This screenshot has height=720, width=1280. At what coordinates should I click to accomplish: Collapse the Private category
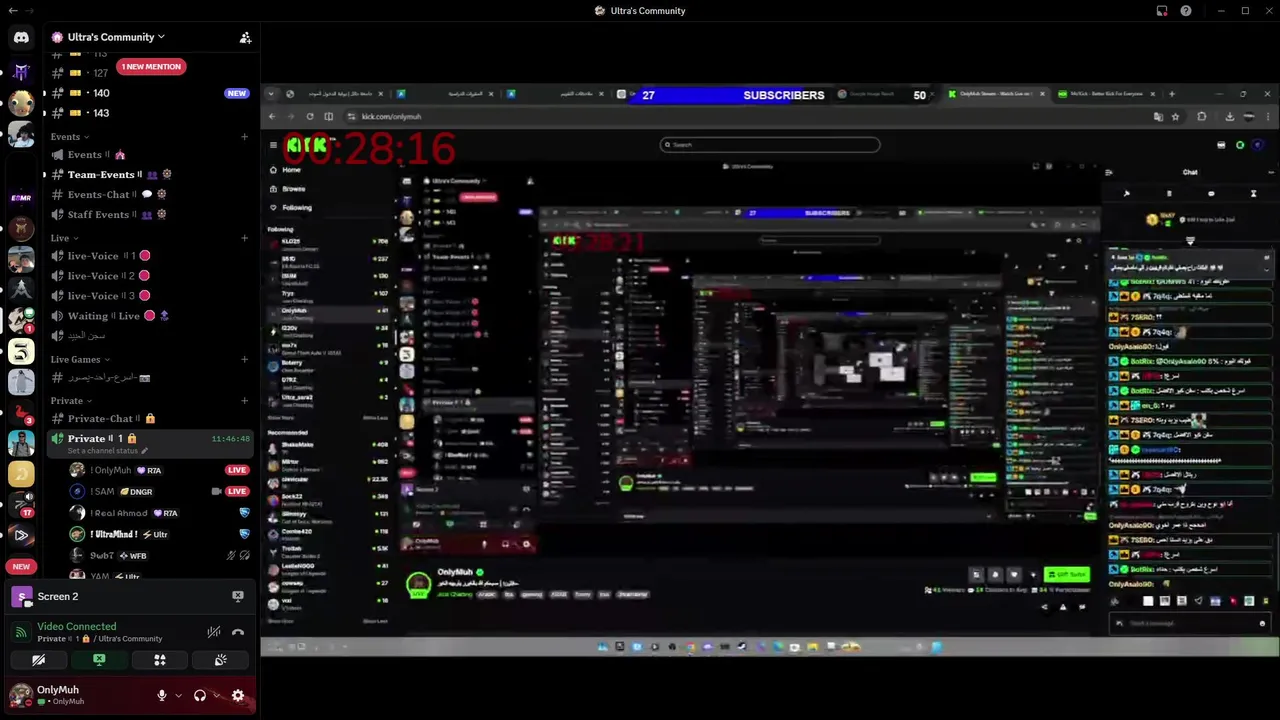pos(71,401)
